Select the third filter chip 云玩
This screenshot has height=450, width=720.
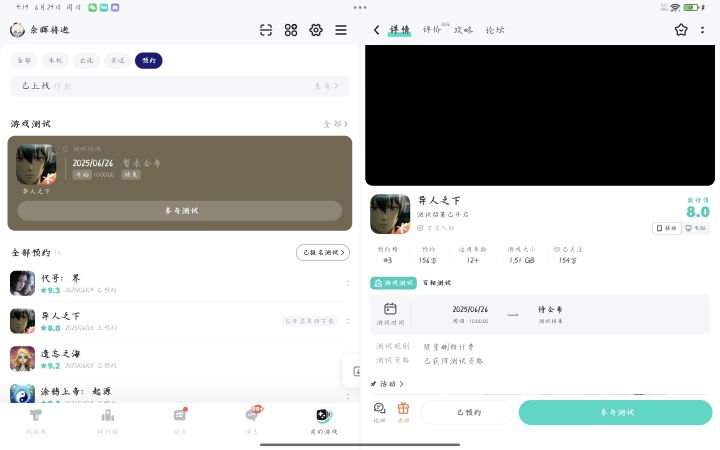coord(86,61)
